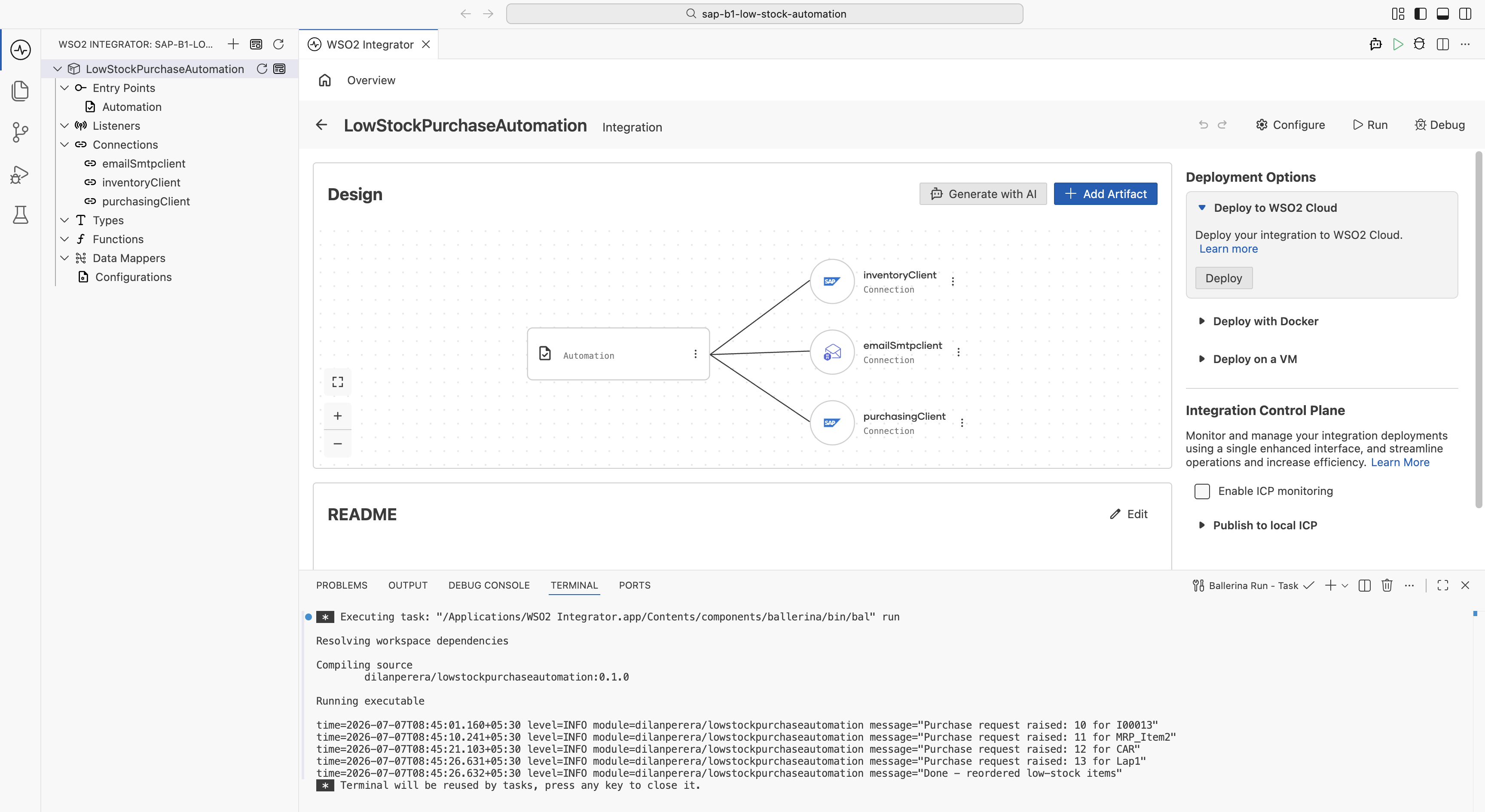Open Run and Debug activity icon
The image size is (1485, 812).
[21, 174]
